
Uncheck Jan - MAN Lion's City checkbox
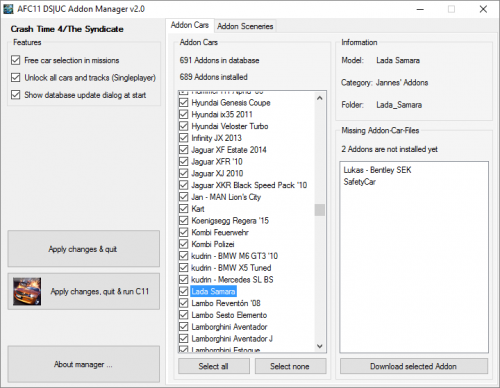(184, 197)
